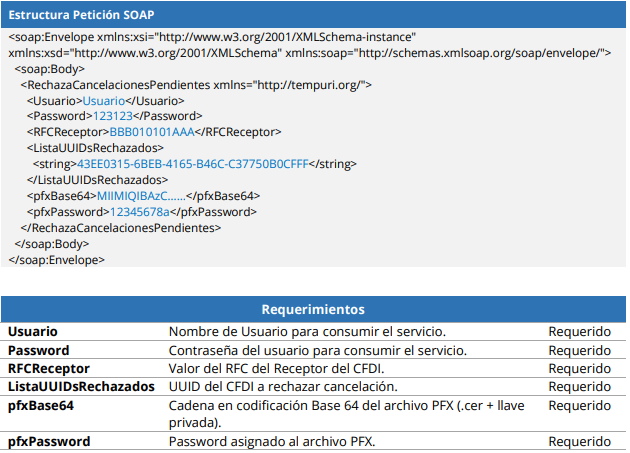The height and width of the screenshot is (453, 630).
Task: Click the "UUID del CFDI a rechazar cancelación" description
Action: coord(283,387)
